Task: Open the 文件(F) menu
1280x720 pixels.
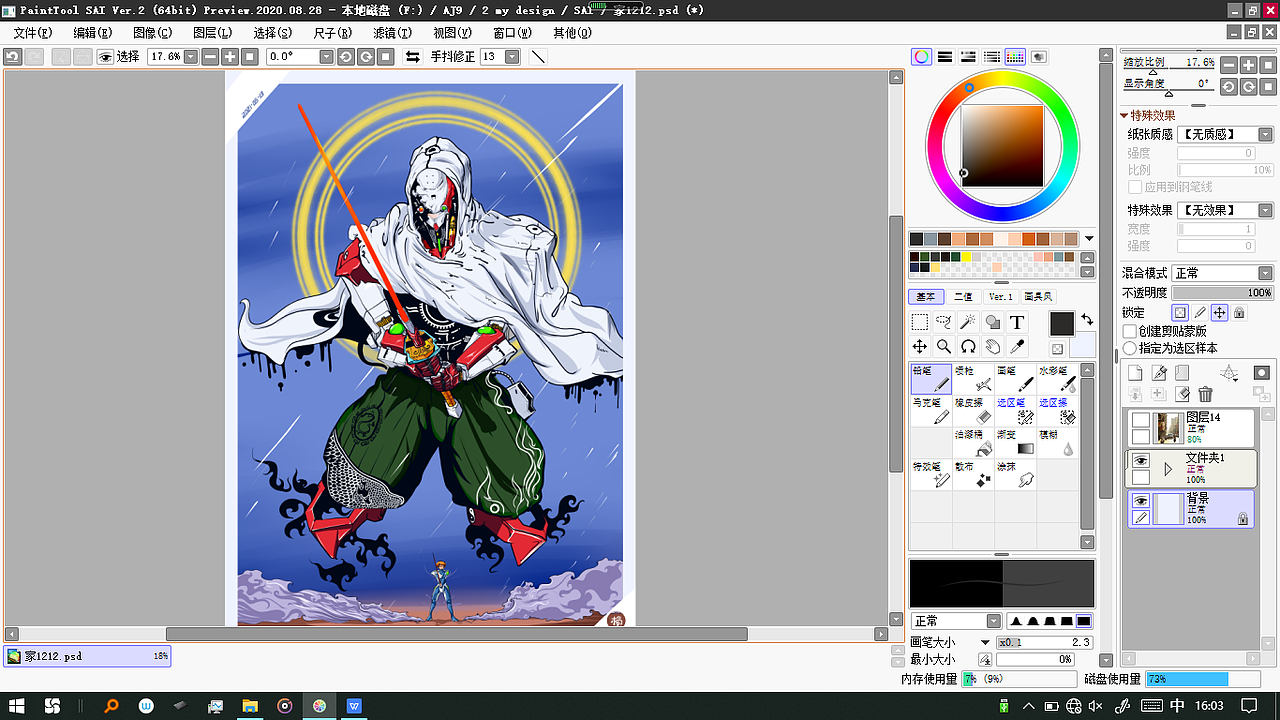Action: pos(33,33)
